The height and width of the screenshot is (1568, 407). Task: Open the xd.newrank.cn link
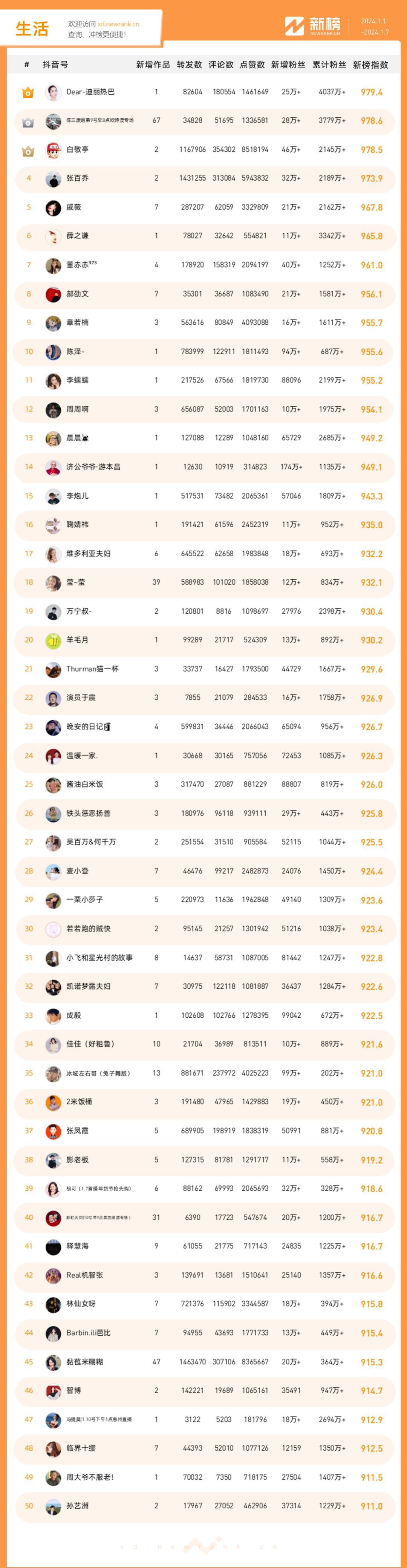coord(118,25)
